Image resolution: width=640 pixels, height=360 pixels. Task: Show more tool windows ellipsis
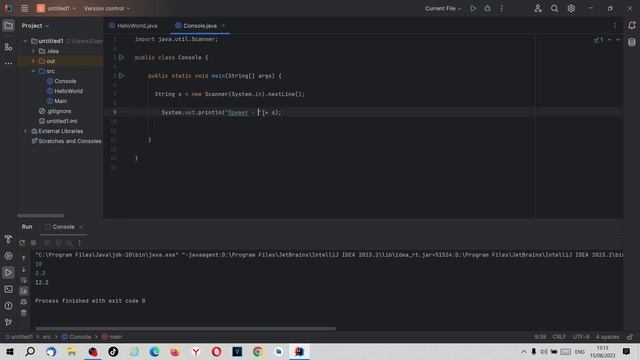pyautogui.click(x=8, y=63)
